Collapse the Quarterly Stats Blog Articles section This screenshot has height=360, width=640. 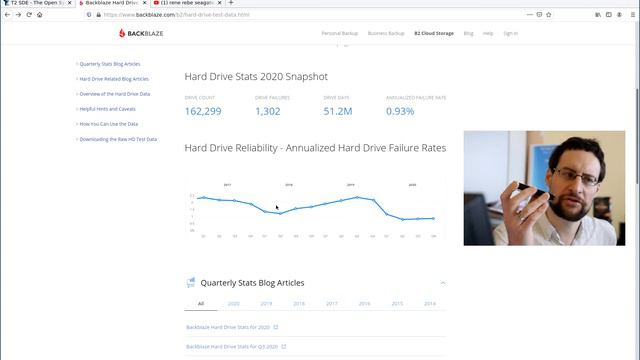pyautogui.click(x=443, y=283)
